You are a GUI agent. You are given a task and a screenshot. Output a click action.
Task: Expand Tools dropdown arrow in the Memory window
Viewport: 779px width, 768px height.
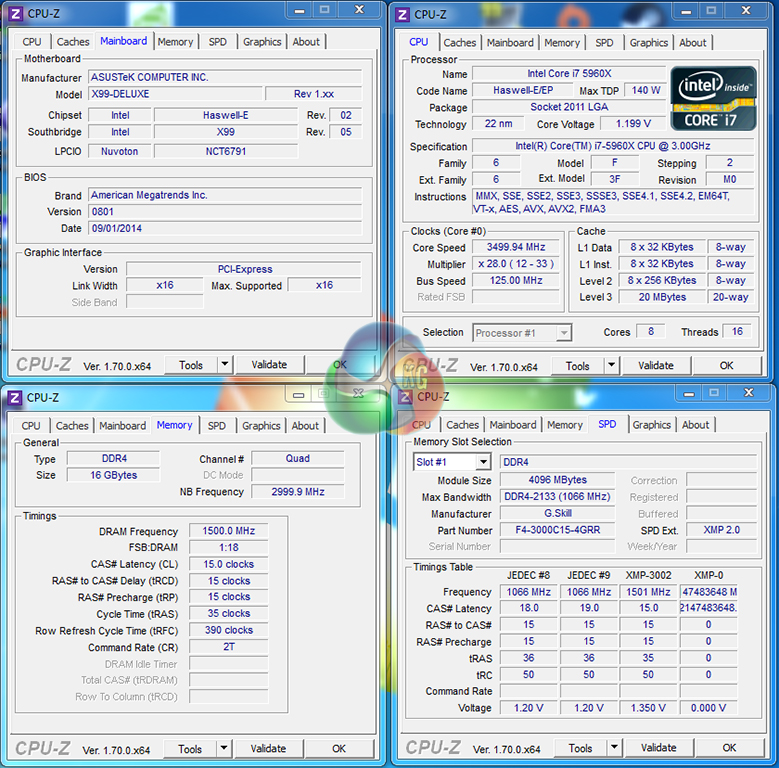223,749
